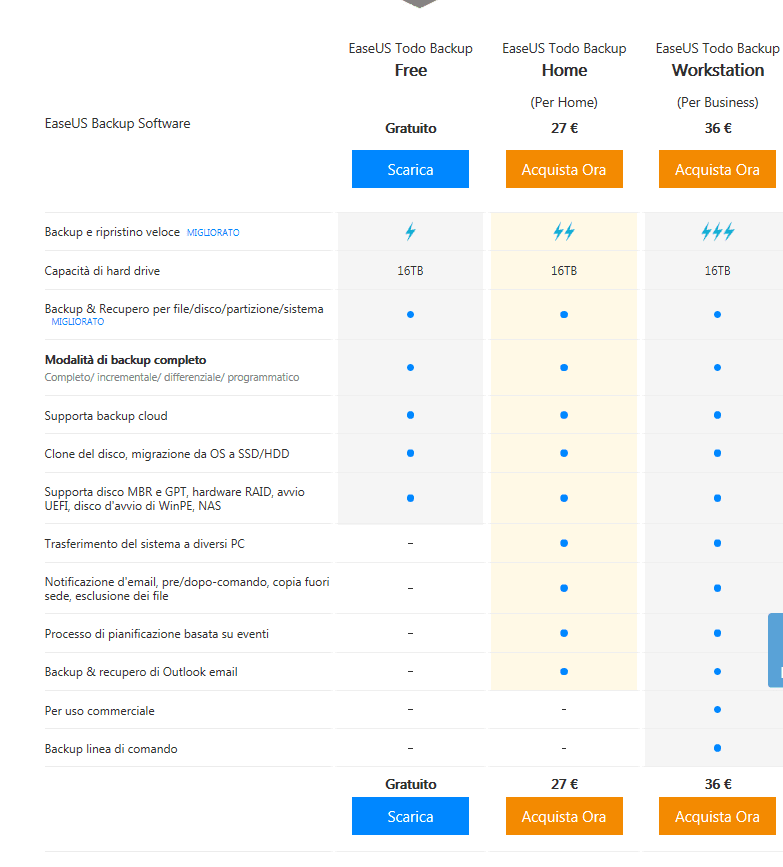Click Workstation dot for commercial use row
This screenshot has height=867, width=783.
(x=717, y=709)
